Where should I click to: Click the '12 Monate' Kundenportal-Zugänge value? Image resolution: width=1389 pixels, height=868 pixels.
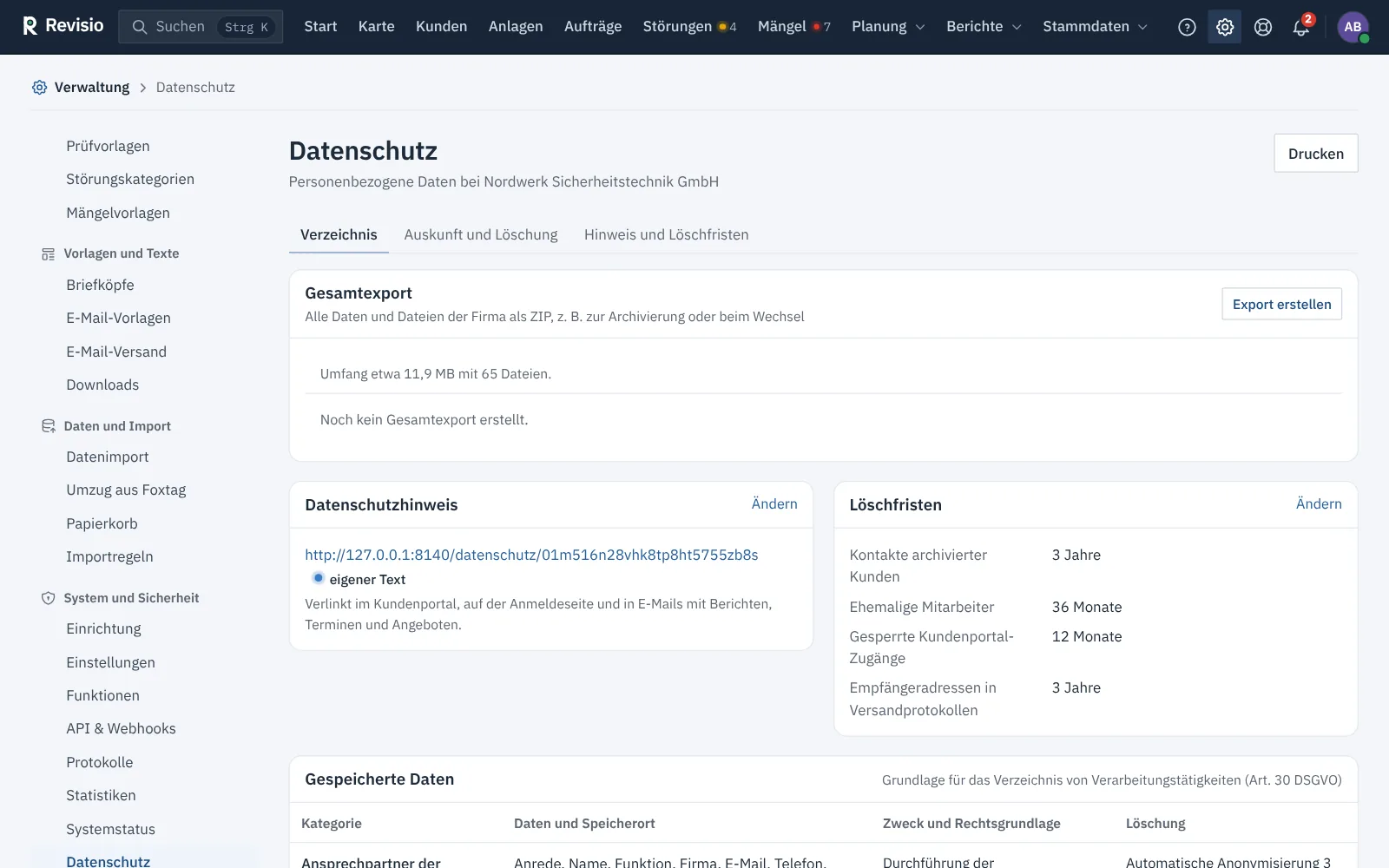(x=1087, y=636)
